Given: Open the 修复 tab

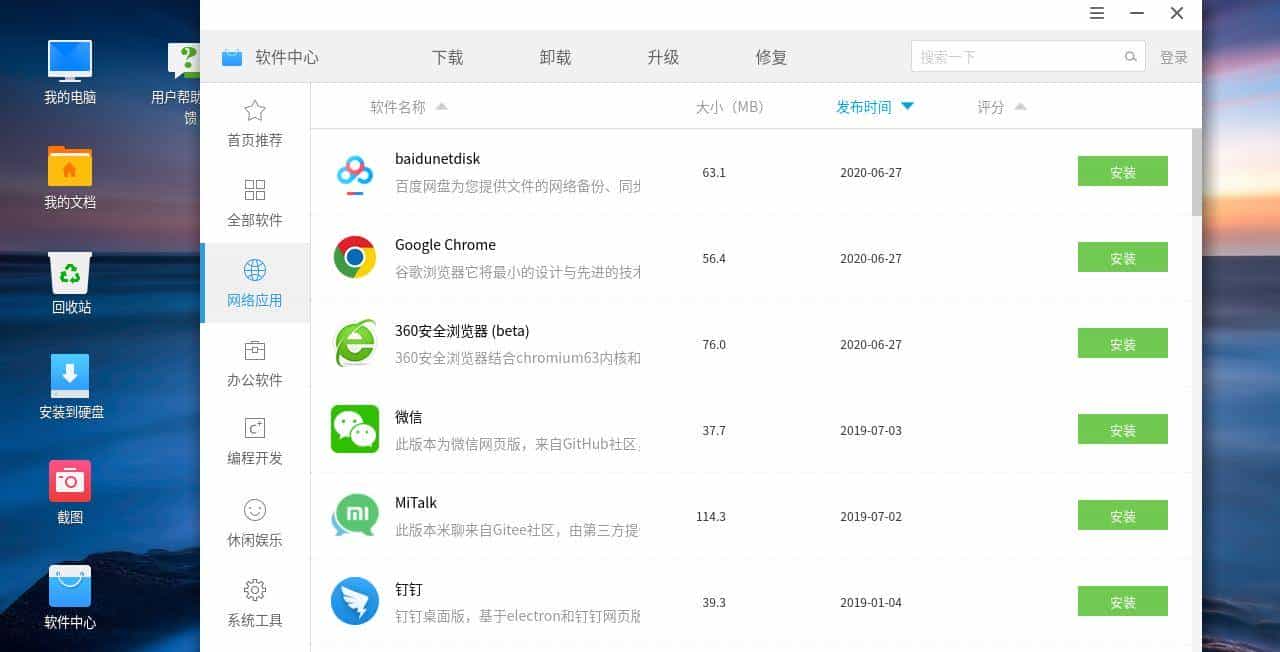Looking at the screenshot, I should (x=771, y=57).
